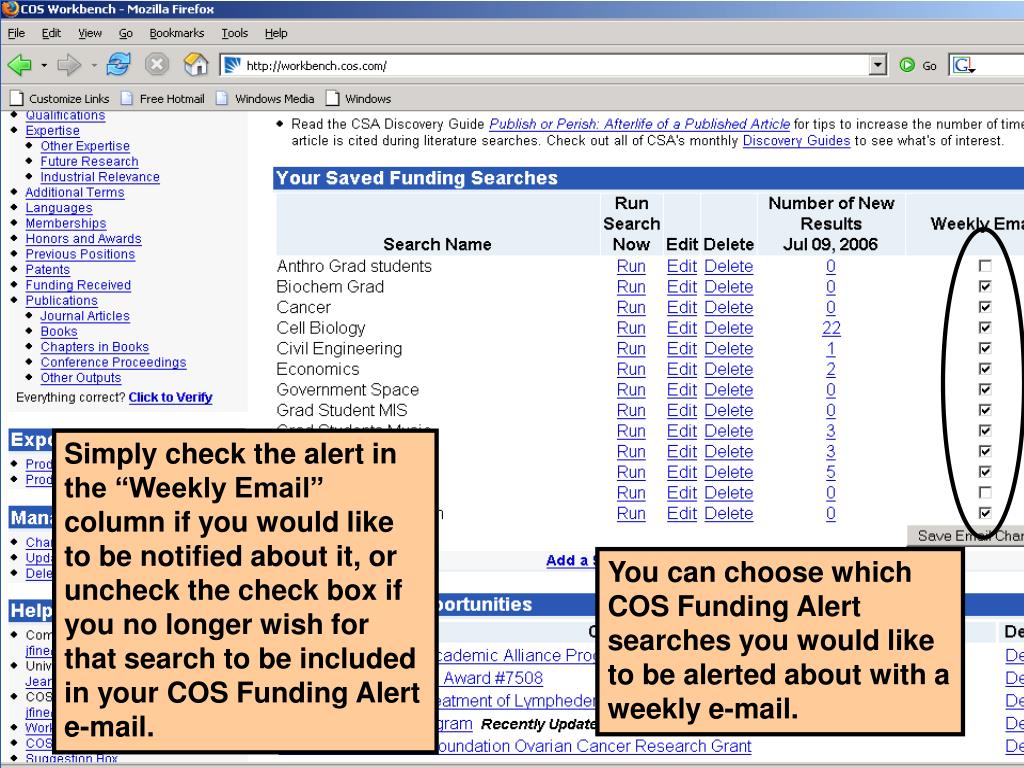Viewport: 1024px width, 768px height.
Task: Delete the Government Space search
Action: tap(729, 390)
